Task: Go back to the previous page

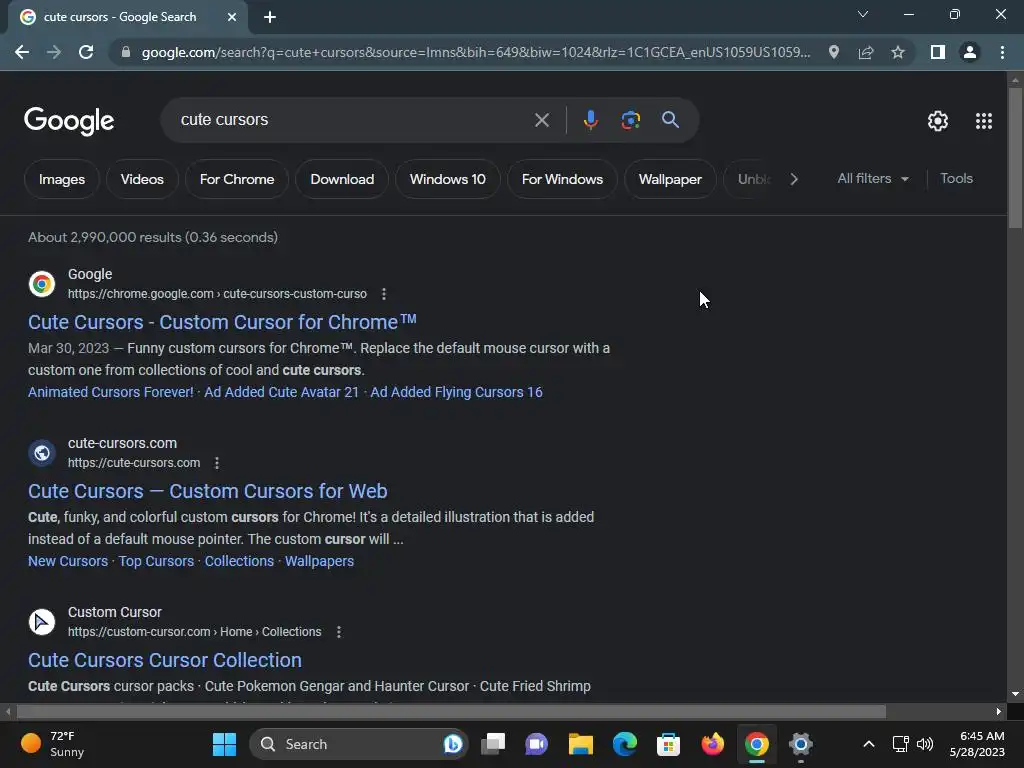Action: click(22, 52)
